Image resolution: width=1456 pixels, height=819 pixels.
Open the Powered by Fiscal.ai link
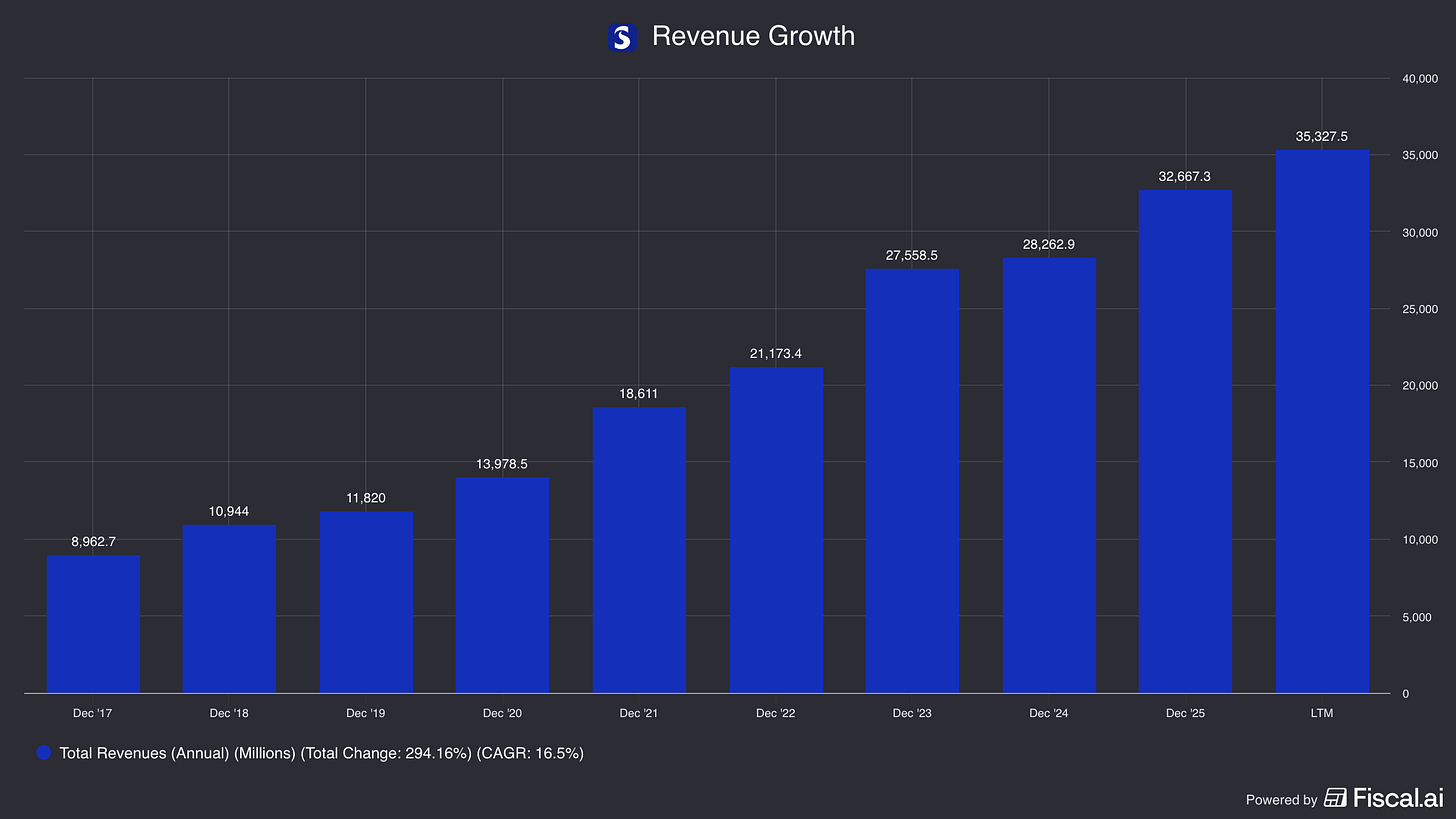[1343, 797]
